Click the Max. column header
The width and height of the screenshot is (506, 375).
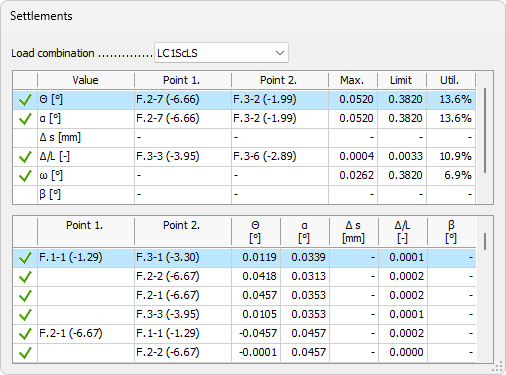(353, 80)
